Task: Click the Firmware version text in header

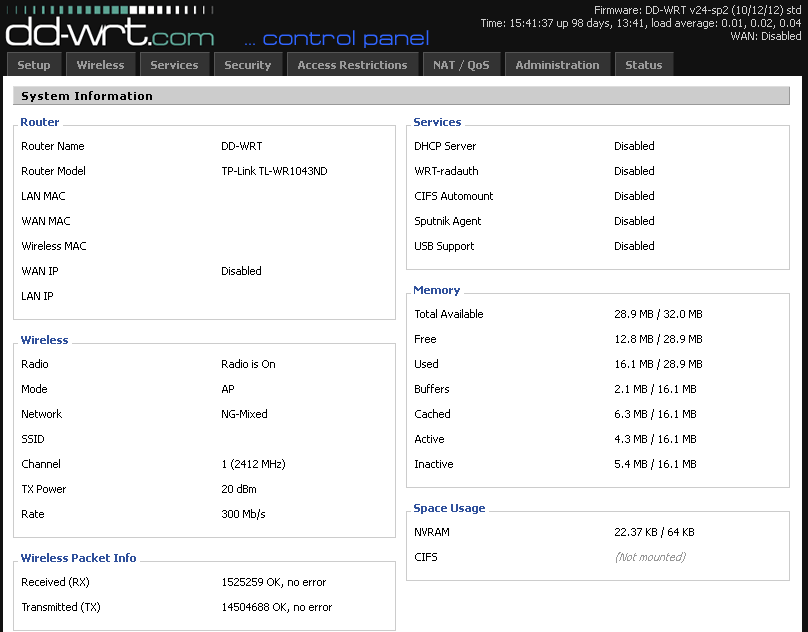Action: click(x=697, y=10)
